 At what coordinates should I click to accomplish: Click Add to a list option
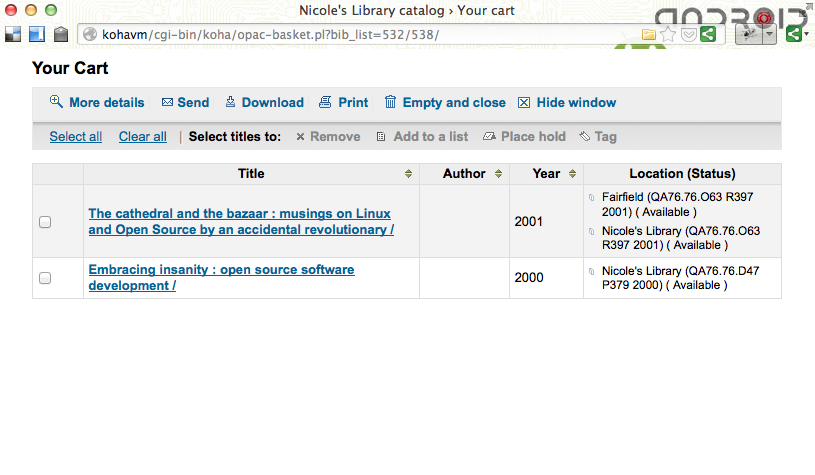pos(422,137)
